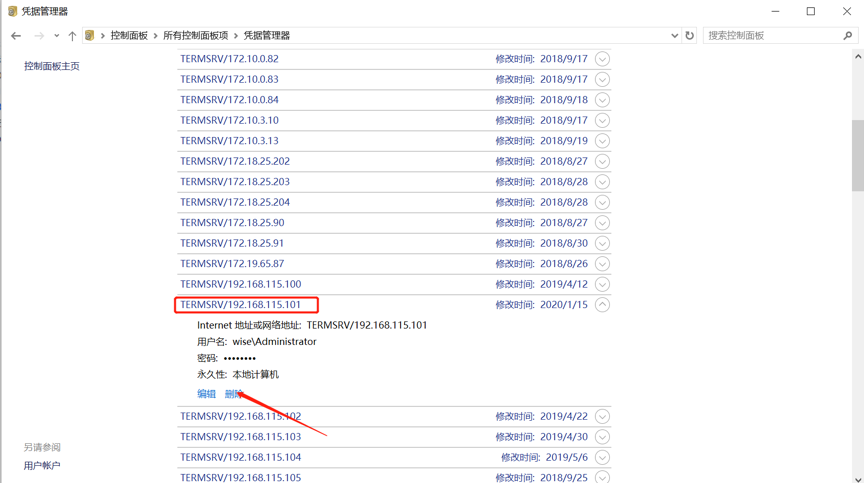
Task: Click the Forward navigation arrow
Action: [39, 36]
